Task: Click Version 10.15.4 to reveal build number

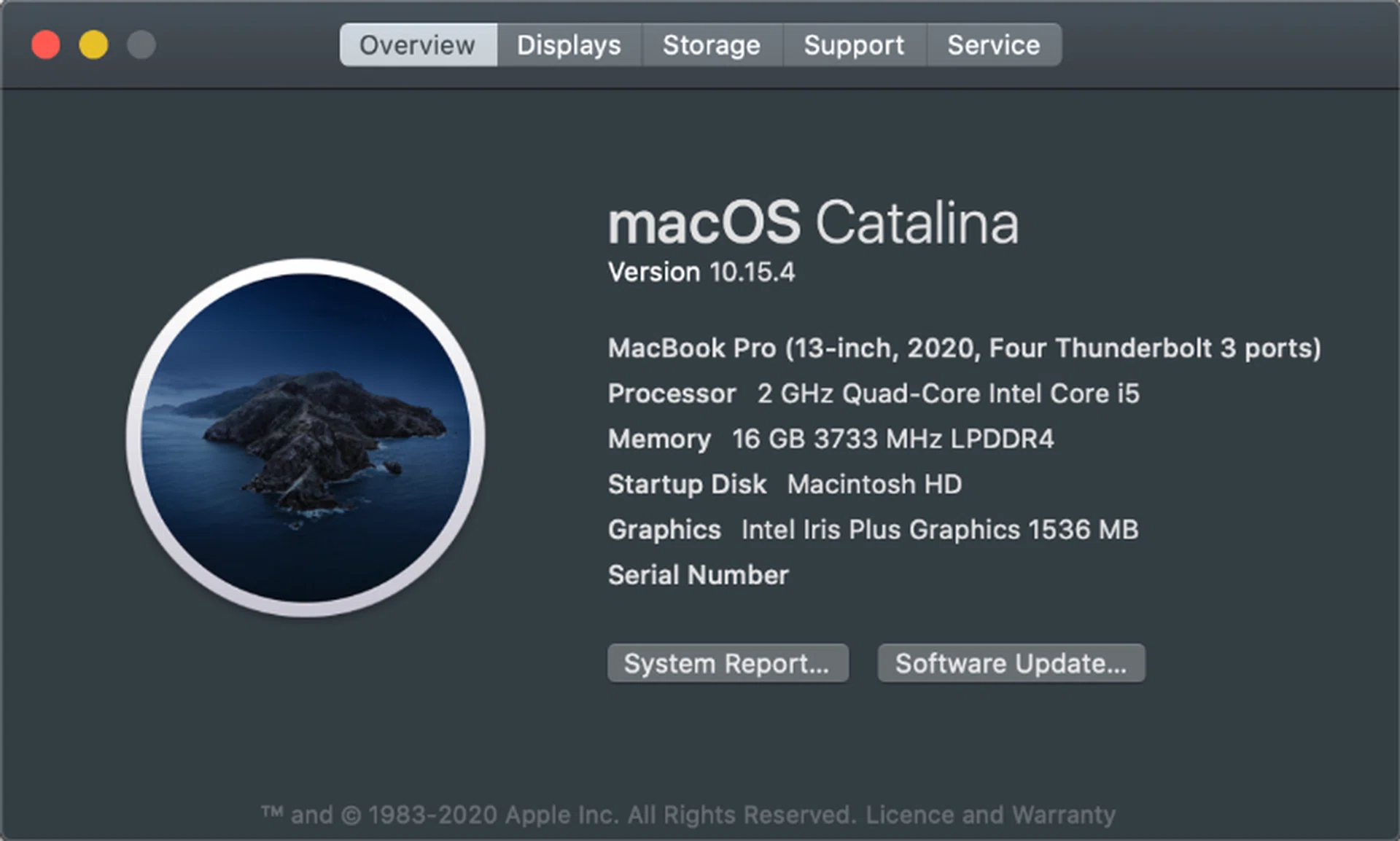Action: coord(701,272)
